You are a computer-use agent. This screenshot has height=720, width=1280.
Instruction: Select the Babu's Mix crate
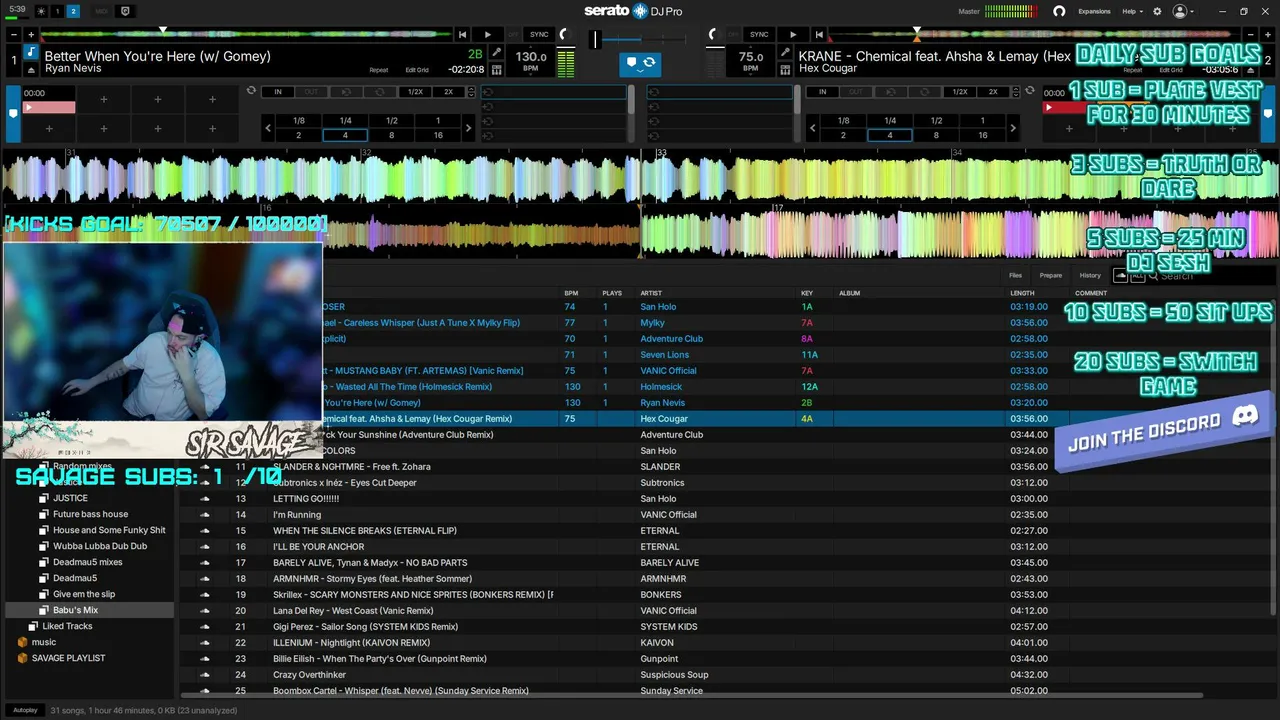(75, 610)
